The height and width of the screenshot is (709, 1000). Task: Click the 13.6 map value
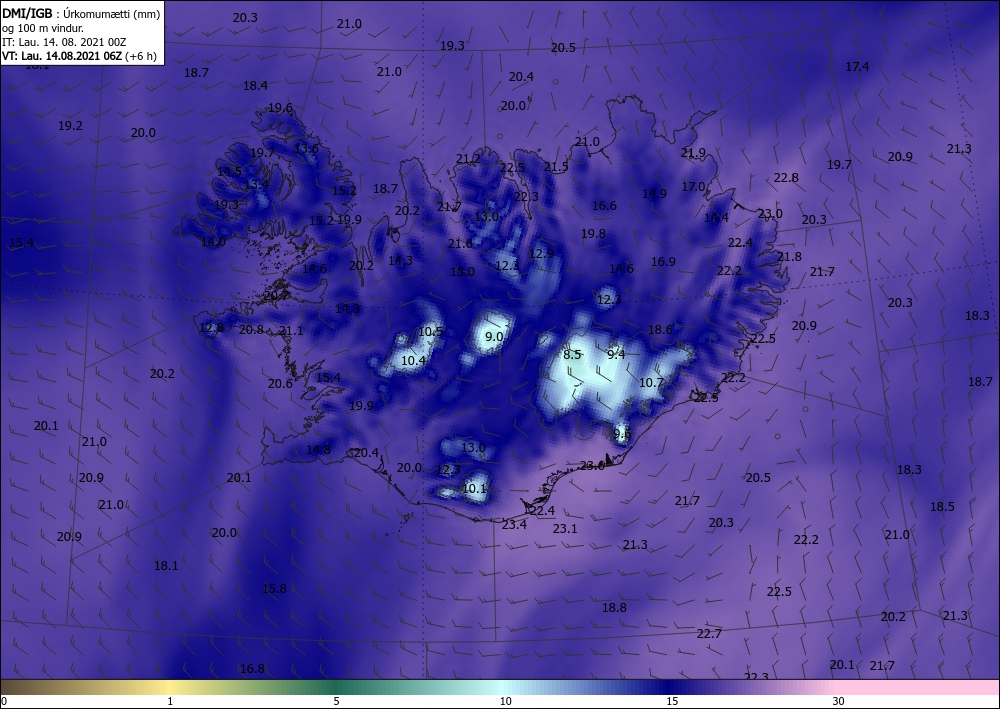click(306, 149)
